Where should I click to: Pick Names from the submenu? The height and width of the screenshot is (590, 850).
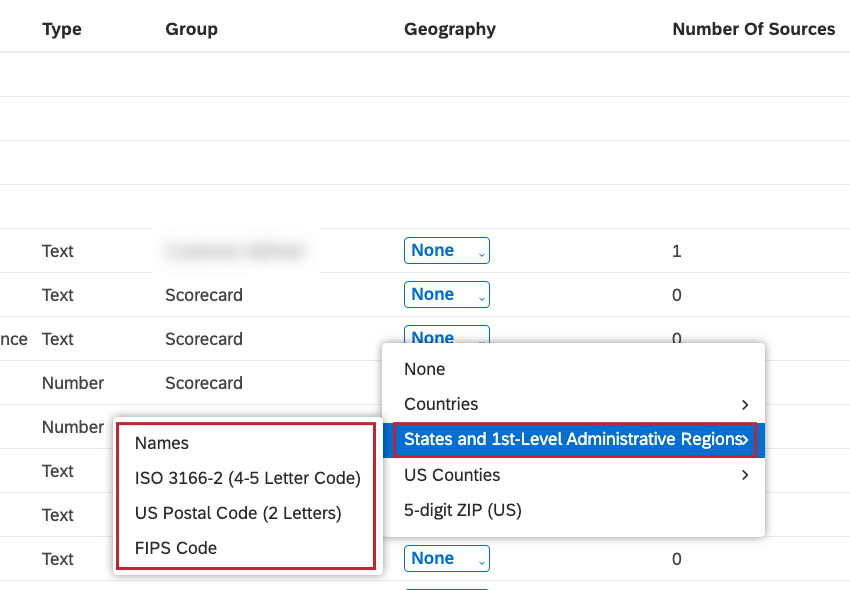click(x=161, y=443)
